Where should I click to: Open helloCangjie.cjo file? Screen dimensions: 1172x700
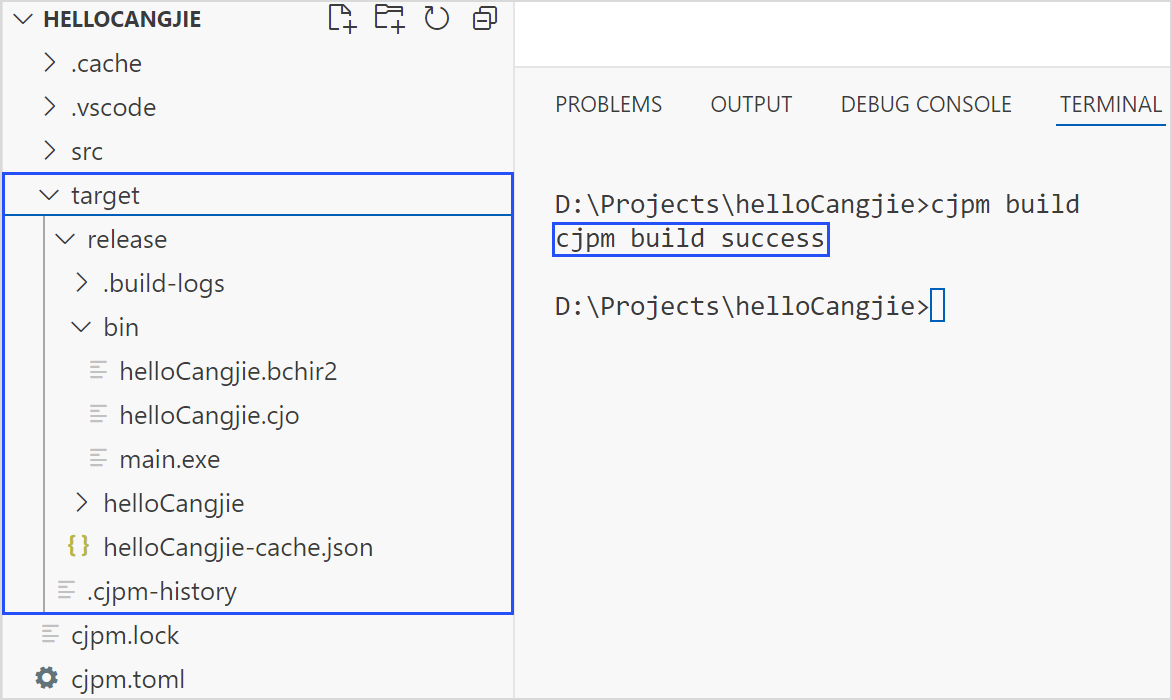click(x=209, y=415)
